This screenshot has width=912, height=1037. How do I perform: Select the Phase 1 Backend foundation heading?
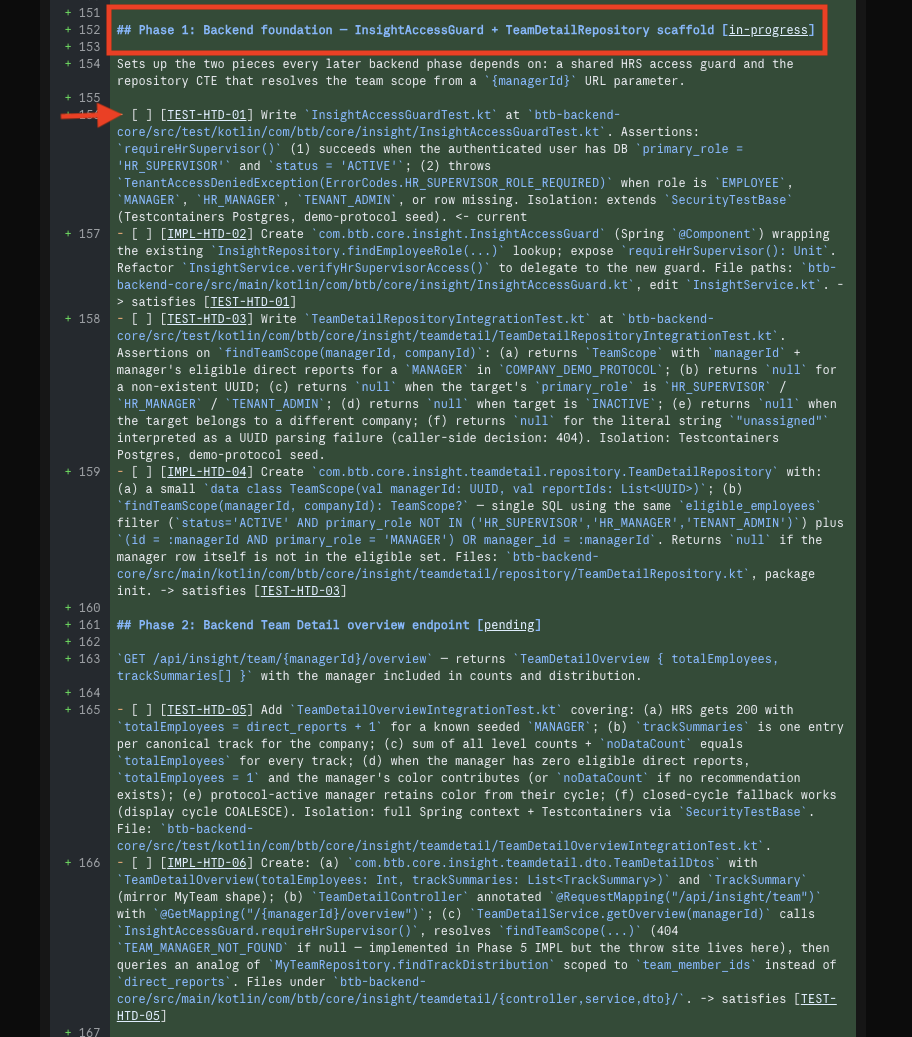(x=466, y=30)
